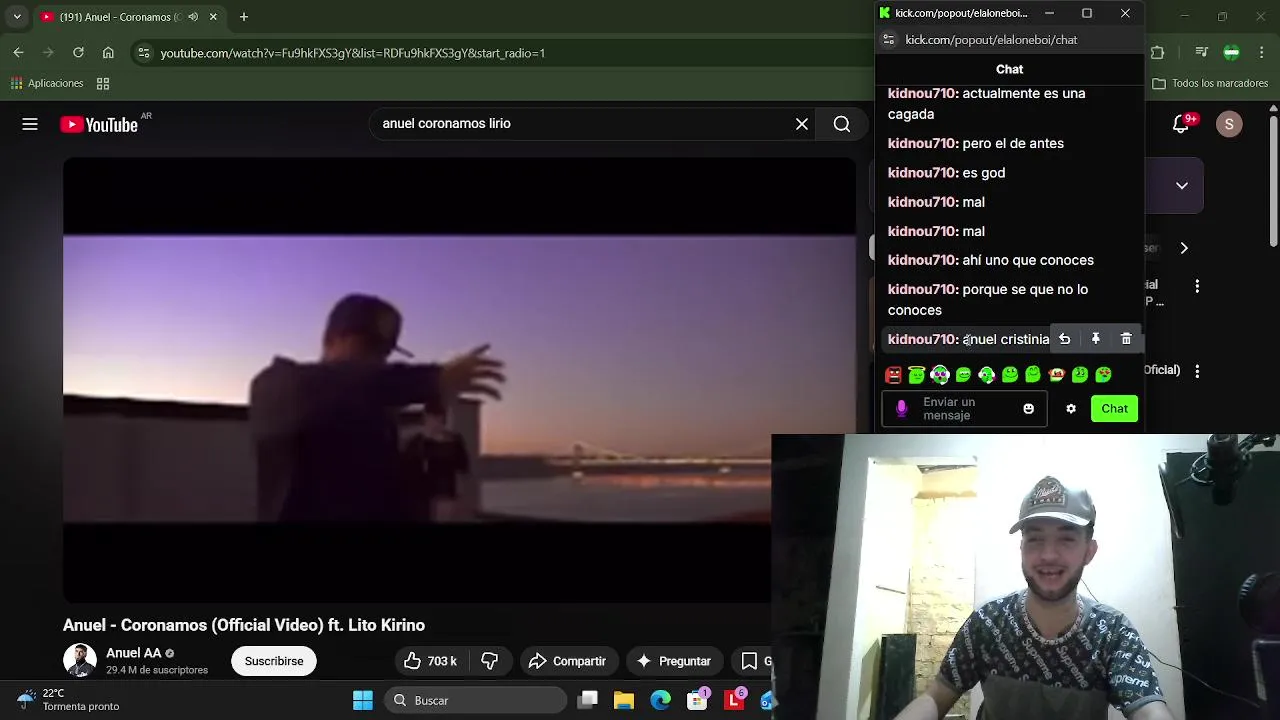Open options for the first suggested video
1280x720 pixels.
[x=1197, y=287]
